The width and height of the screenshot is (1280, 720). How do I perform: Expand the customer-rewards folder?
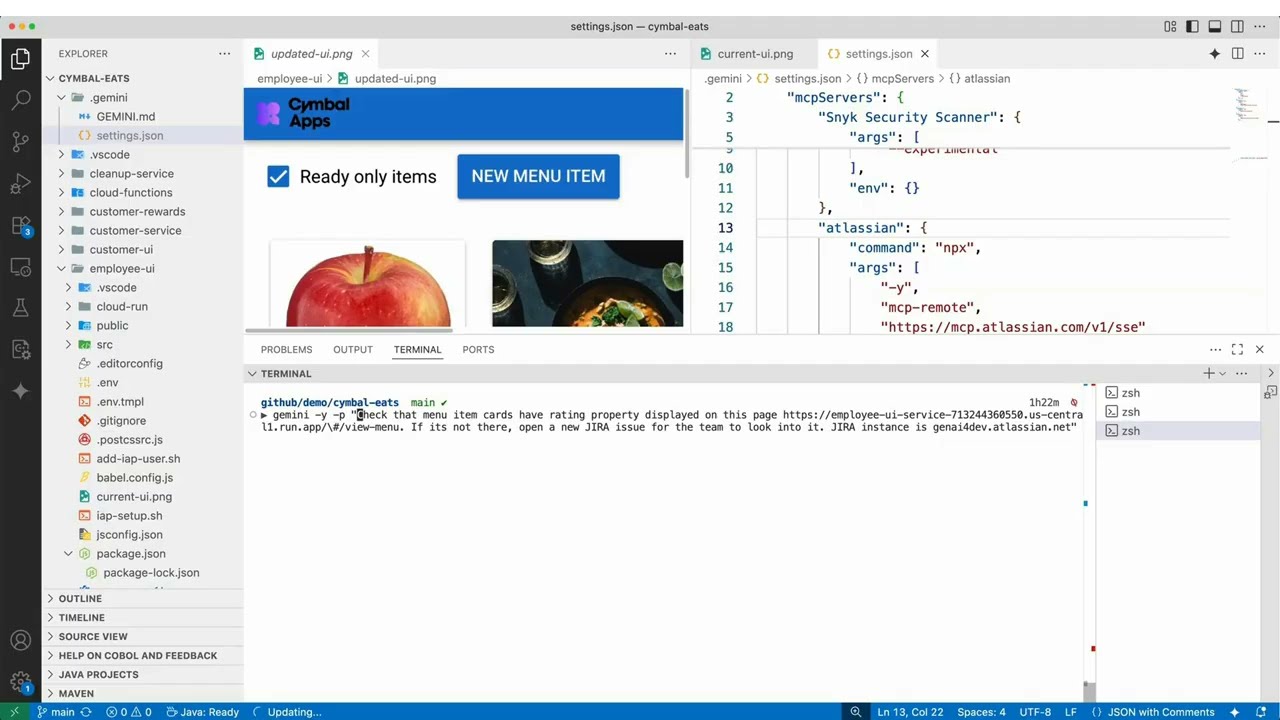tap(61, 211)
